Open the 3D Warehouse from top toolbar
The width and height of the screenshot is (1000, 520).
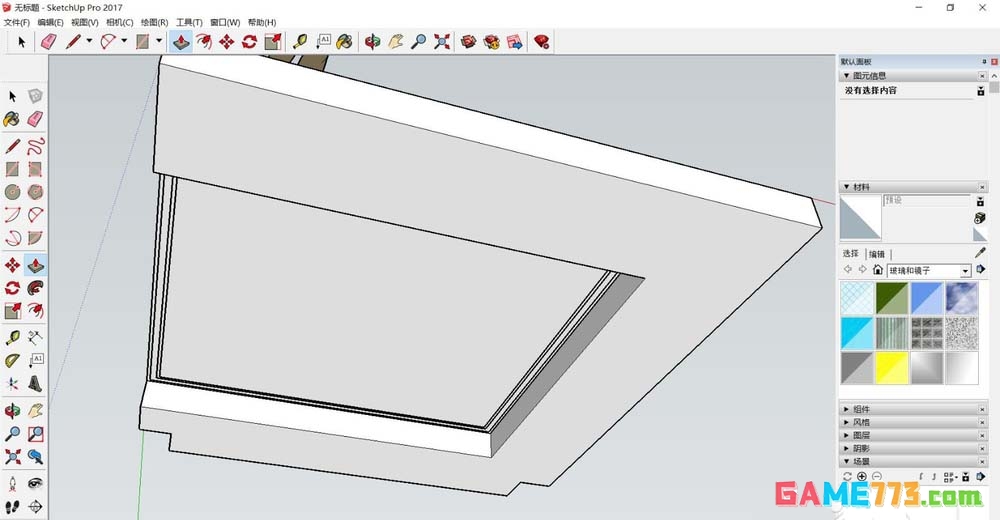pyautogui.click(x=469, y=42)
